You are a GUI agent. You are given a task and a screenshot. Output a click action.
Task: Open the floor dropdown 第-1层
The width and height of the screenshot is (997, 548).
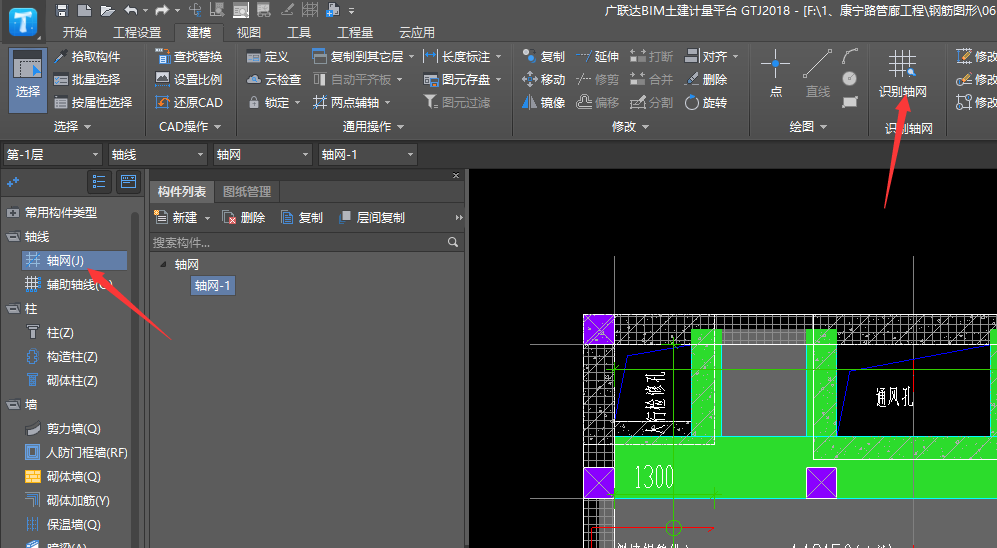point(53,154)
